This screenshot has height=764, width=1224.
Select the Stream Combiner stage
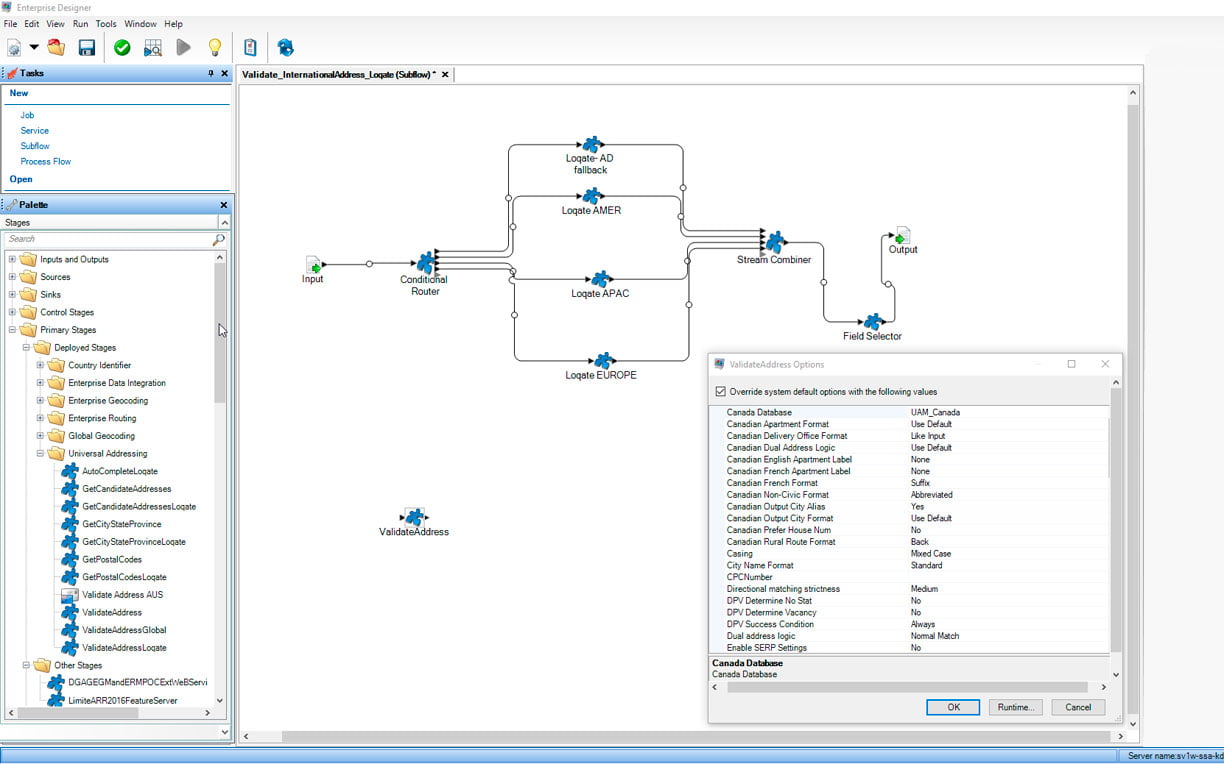pos(775,242)
